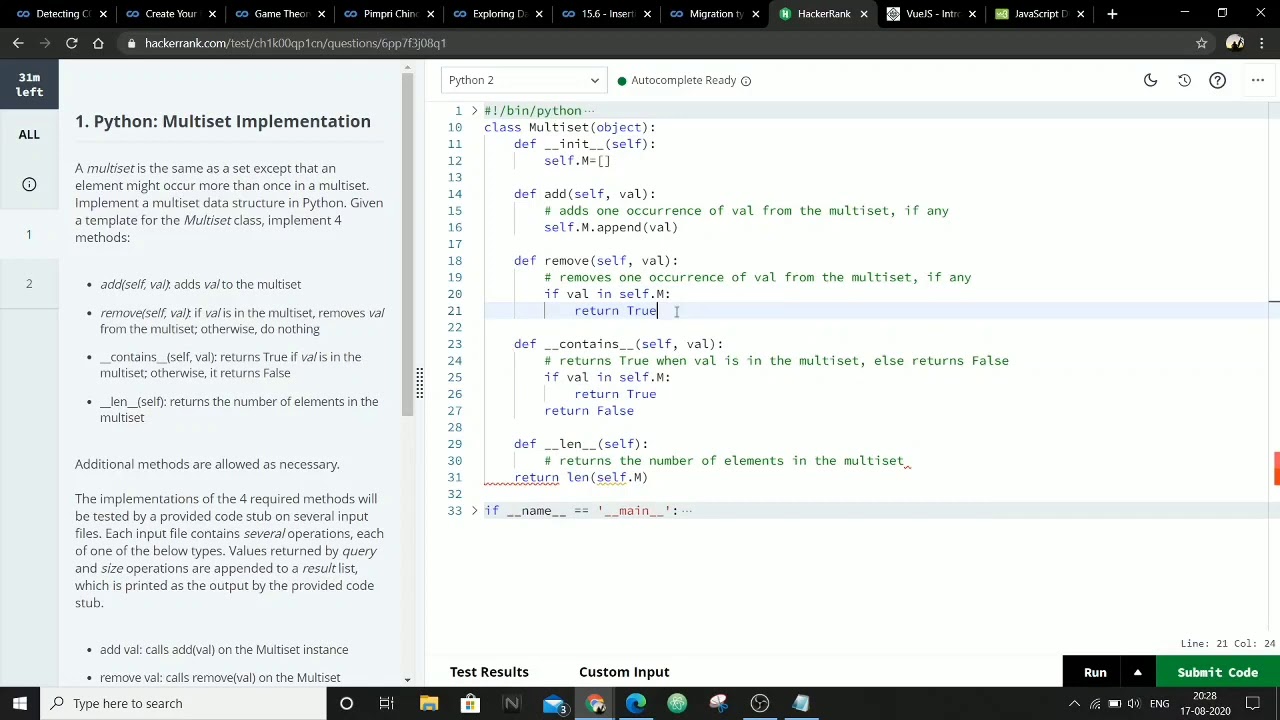Switch to JavaScript D browser tab
Screen dimensions: 1280x720
(x=1040, y=14)
